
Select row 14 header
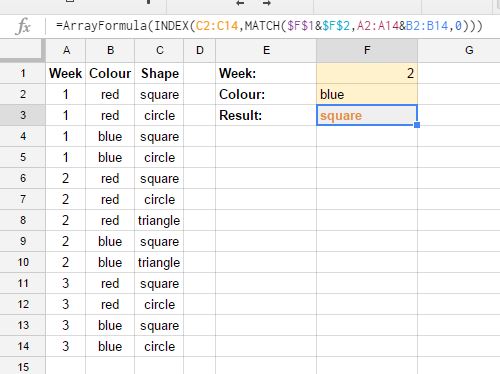[23, 346]
